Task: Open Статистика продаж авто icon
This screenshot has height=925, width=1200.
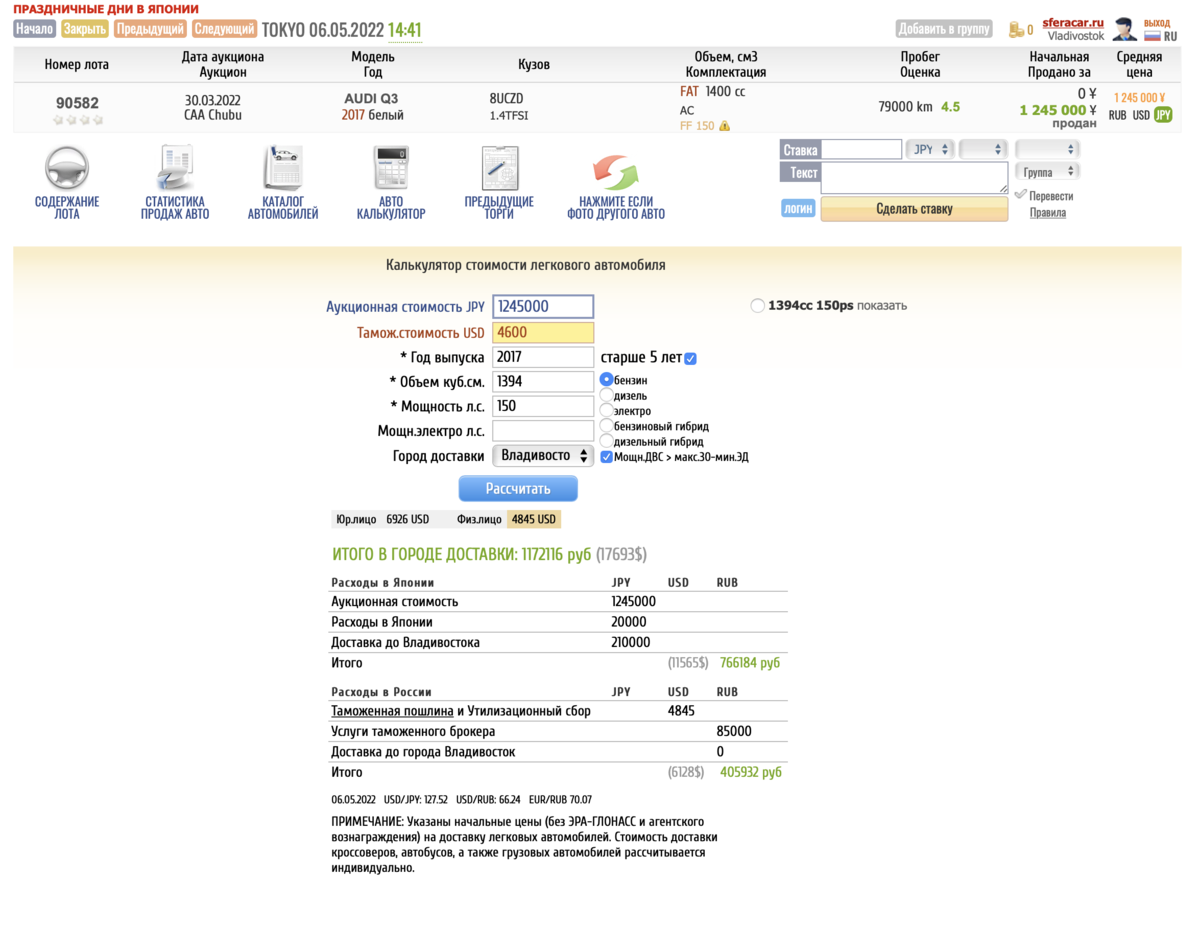Action: 175,168
